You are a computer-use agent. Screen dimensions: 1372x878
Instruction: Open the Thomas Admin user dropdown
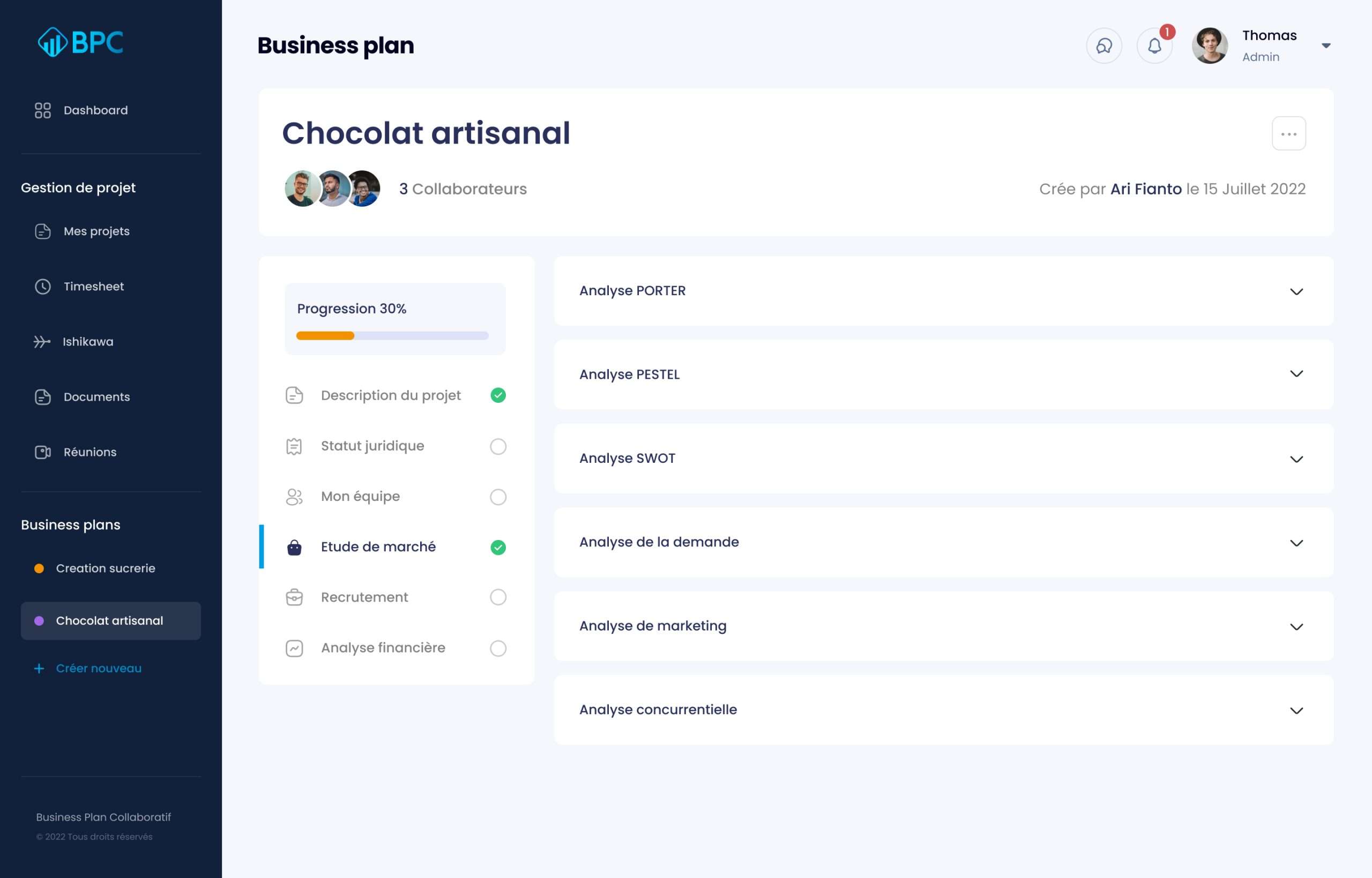(1325, 46)
